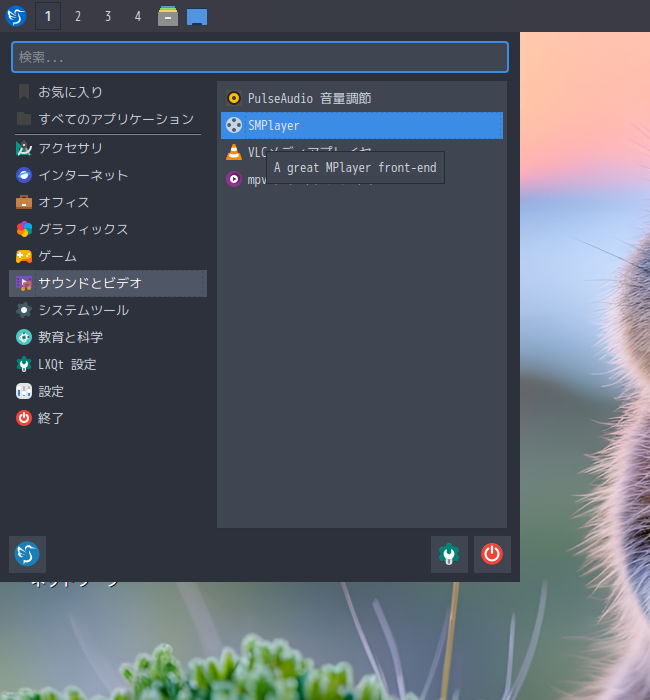Click the 教育と科学 icon
This screenshot has width=650, height=700.
pyautogui.click(x=24, y=337)
